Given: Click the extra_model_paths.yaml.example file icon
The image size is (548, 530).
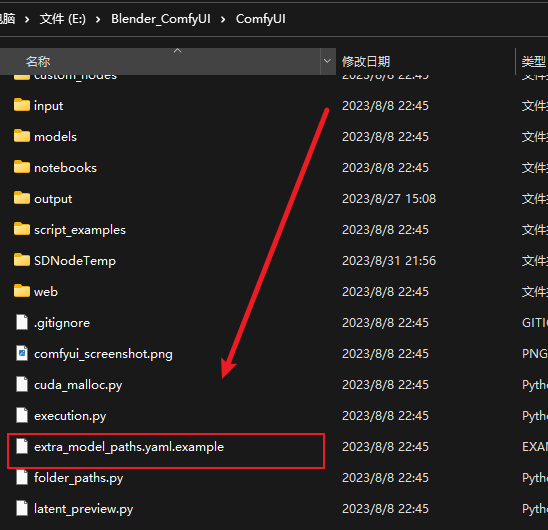Looking at the screenshot, I should [22, 446].
